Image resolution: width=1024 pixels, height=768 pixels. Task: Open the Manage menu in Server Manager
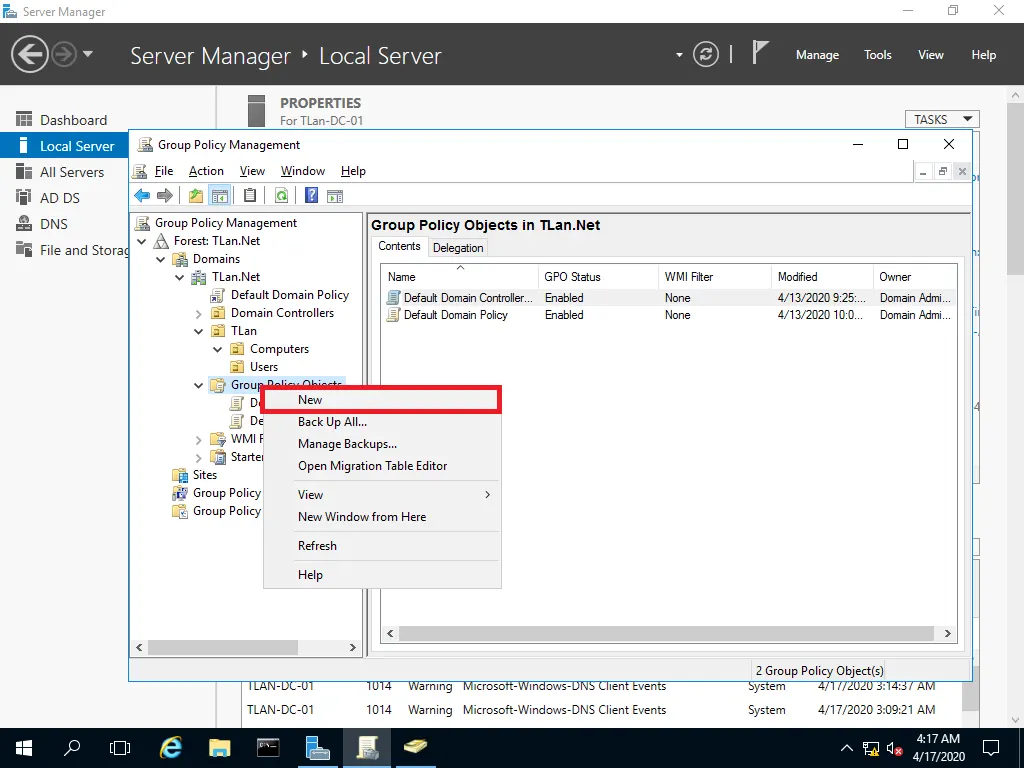(x=817, y=55)
